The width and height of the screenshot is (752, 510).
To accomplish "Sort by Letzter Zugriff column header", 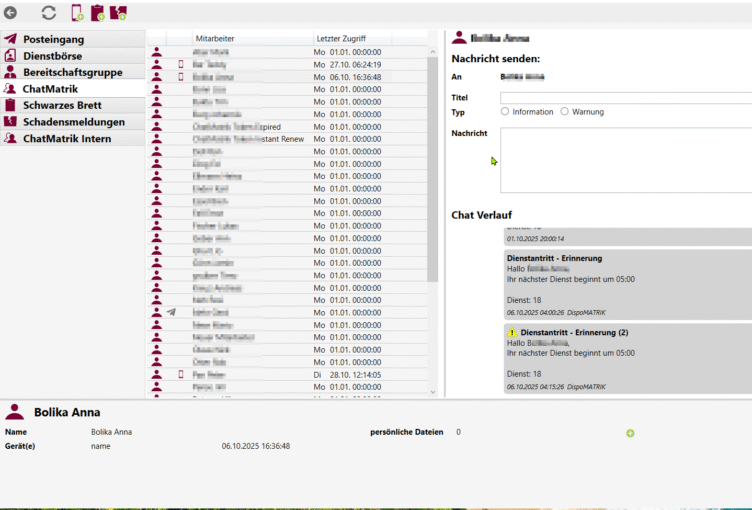I will [350, 37].
